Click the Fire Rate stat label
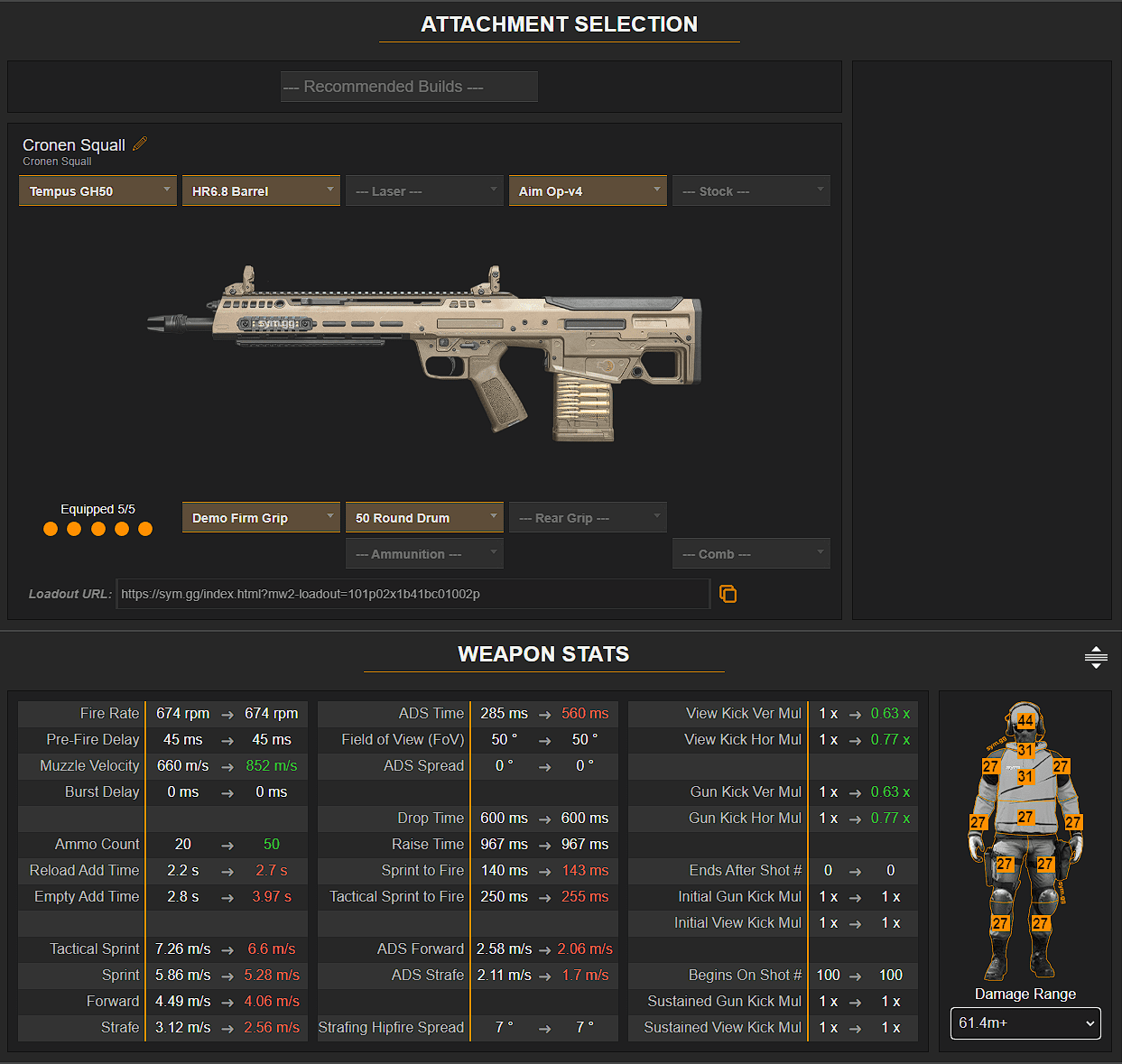Screen dimensions: 1122x1064 point(109,713)
